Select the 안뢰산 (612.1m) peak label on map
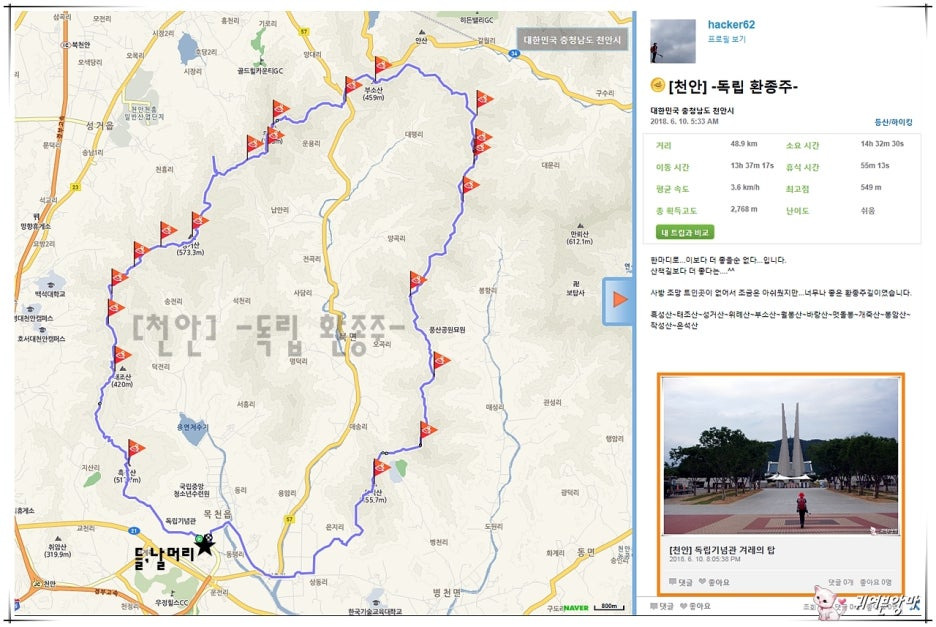This screenshot has height=627, width=936. pyautogui.click(x=579, y=238)
